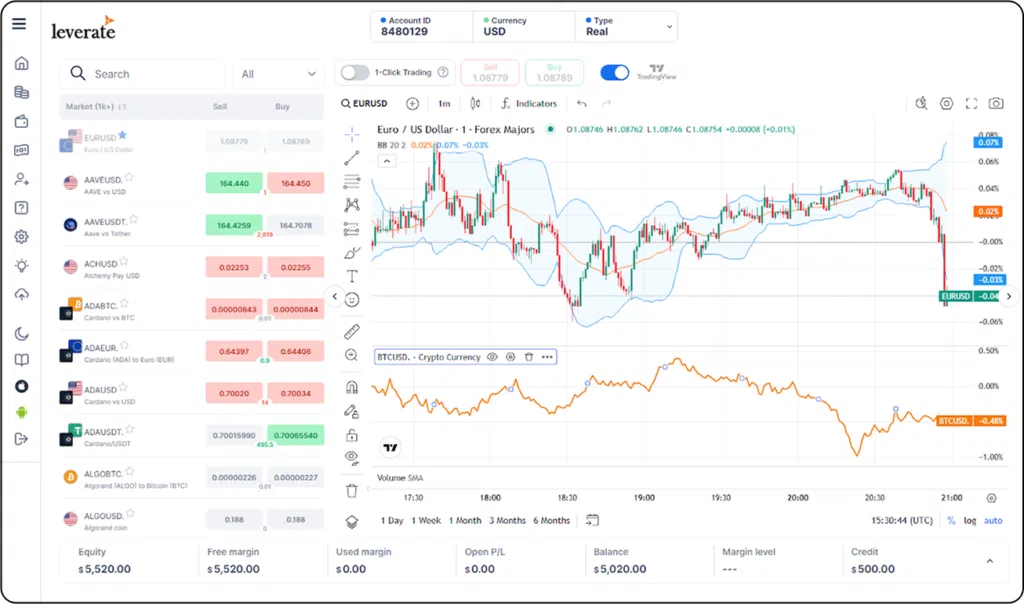Open chart fullscreen mode
The height and width of the screenshot is (604, 1024).
tap(971, 103)
